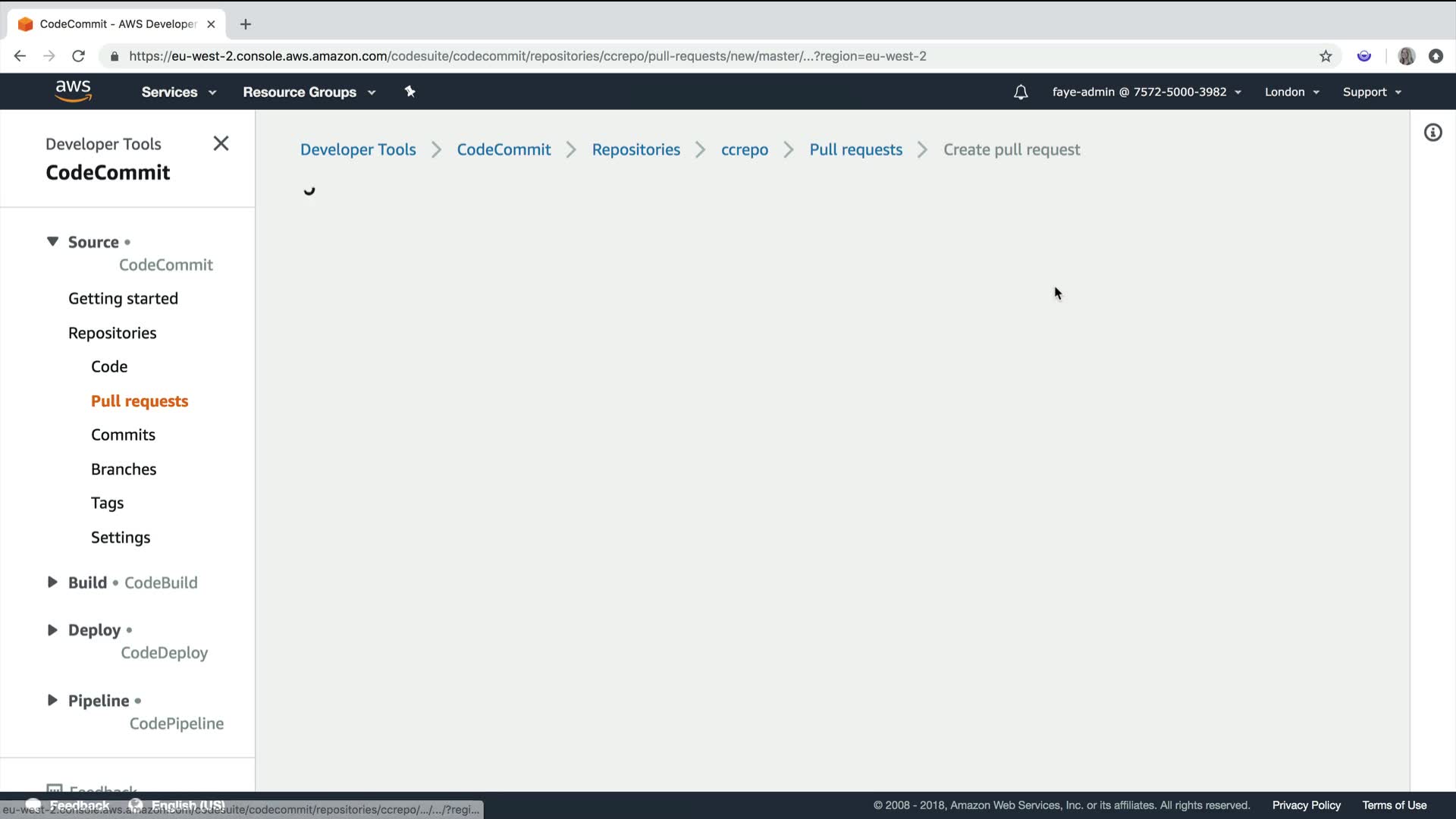Reload the page using browser refresh icon
Image resolution: width=1456 pixels, height=819 pixels.
coord(78,56)
